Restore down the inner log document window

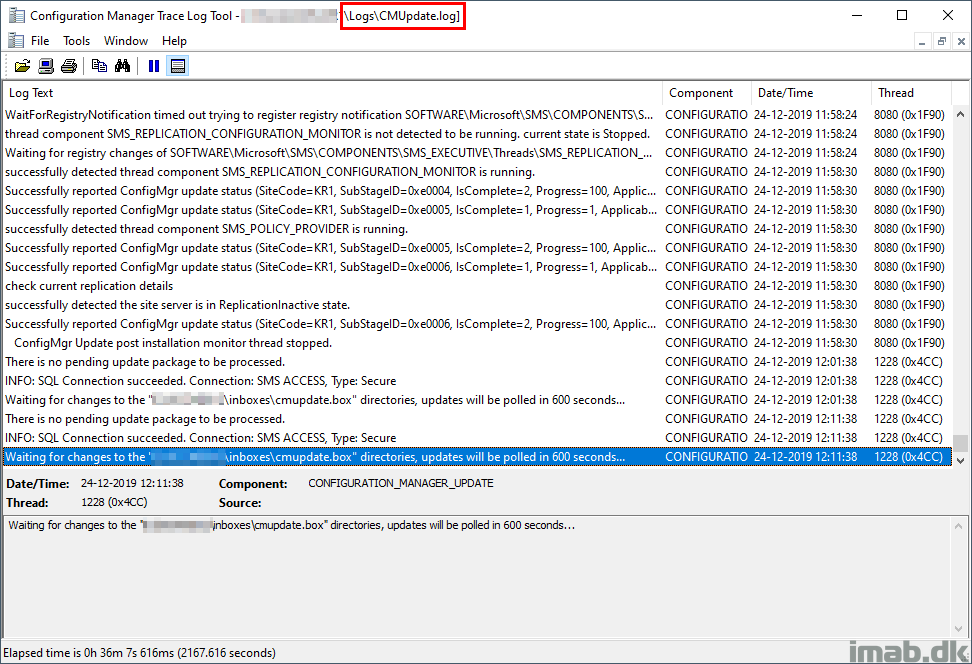(x=942, y=42)
